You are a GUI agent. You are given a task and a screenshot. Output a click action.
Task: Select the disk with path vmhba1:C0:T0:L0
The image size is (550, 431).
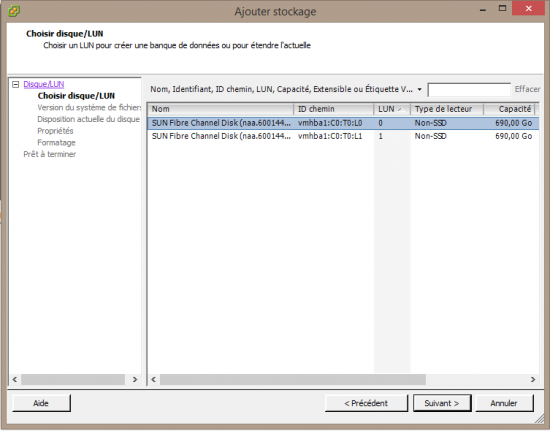pyautogui.click(x=343, y=123)
